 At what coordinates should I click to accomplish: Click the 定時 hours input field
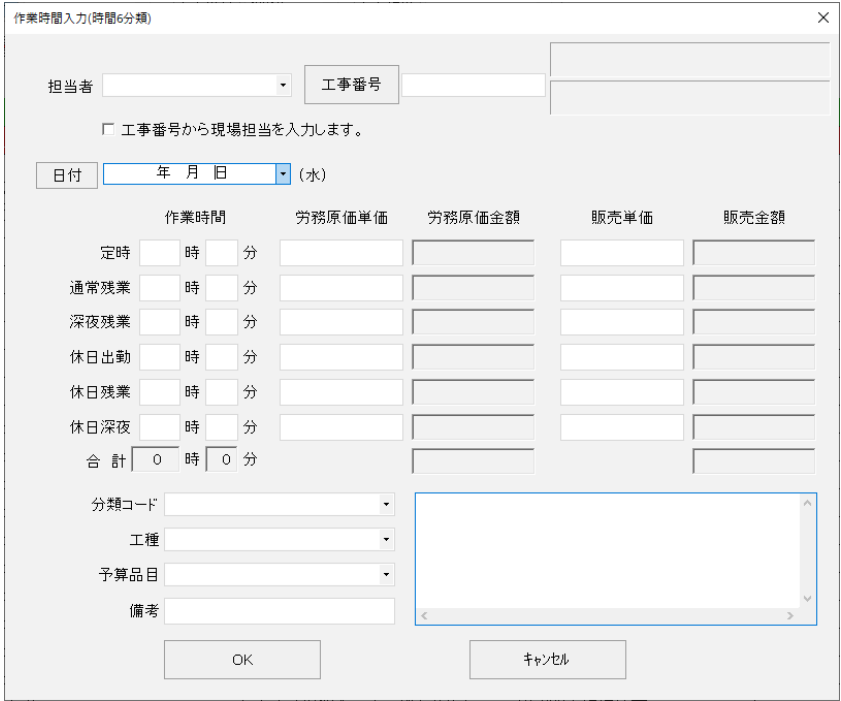(x=160, y=253)
